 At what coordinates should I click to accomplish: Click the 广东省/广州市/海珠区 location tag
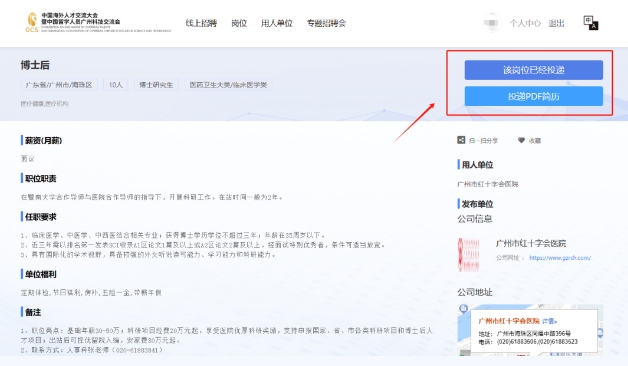[x=59, y=85]
